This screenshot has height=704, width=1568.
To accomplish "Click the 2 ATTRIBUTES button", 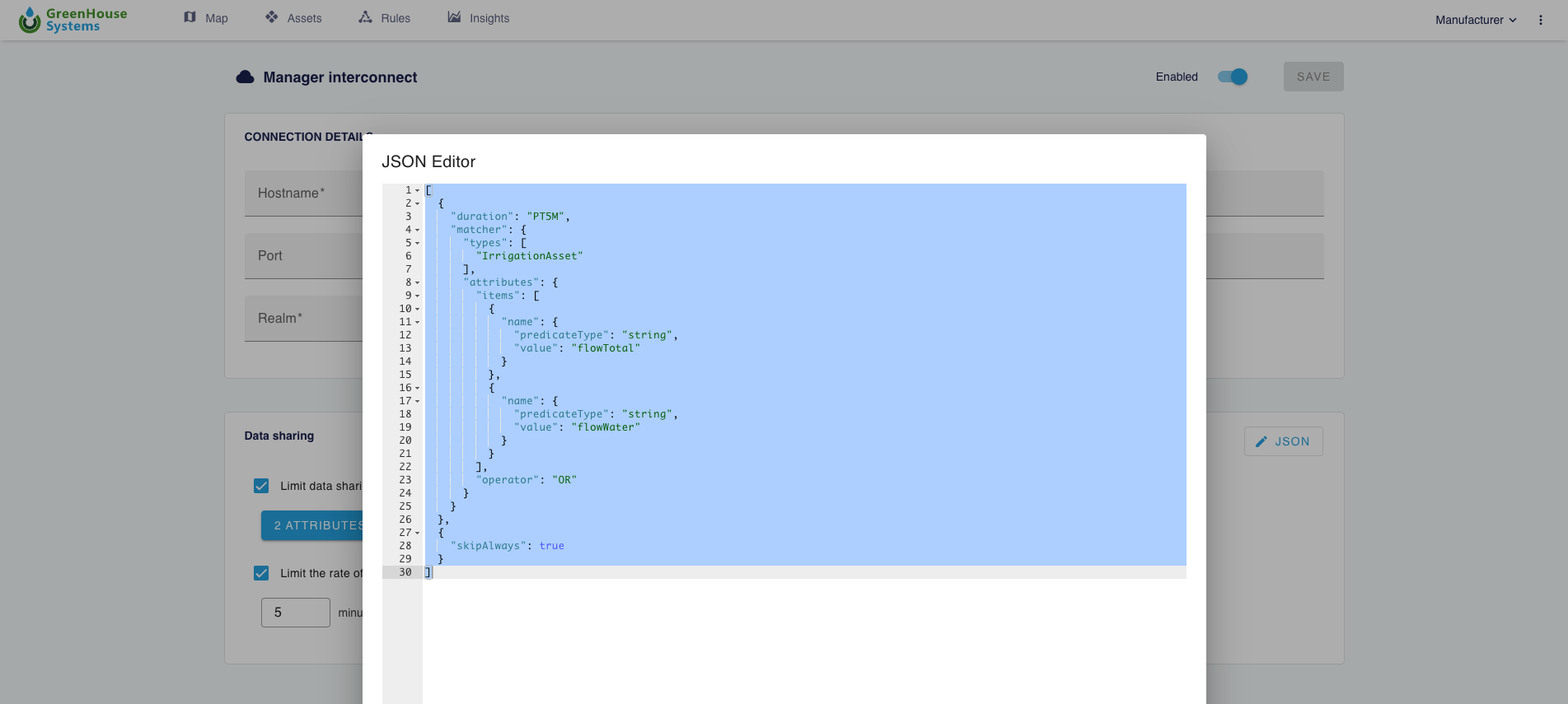I will 313,525.
